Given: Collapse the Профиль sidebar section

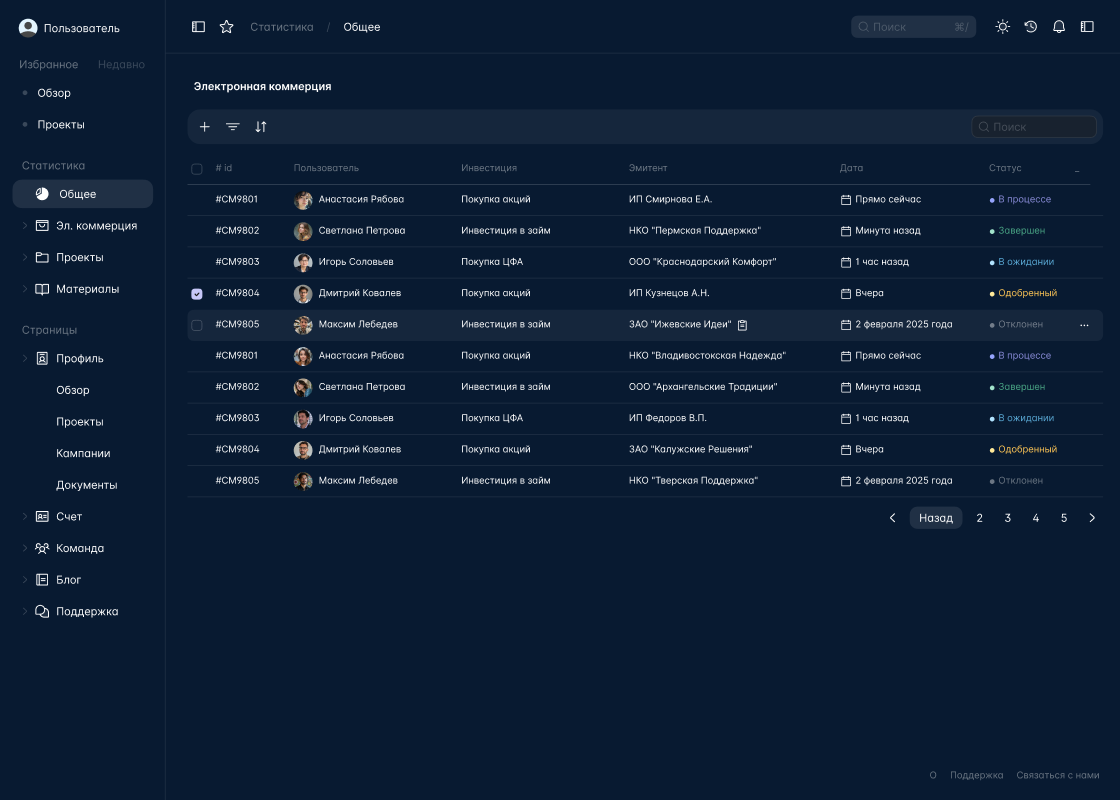Looking at the screenshot, I should (25, 358).
